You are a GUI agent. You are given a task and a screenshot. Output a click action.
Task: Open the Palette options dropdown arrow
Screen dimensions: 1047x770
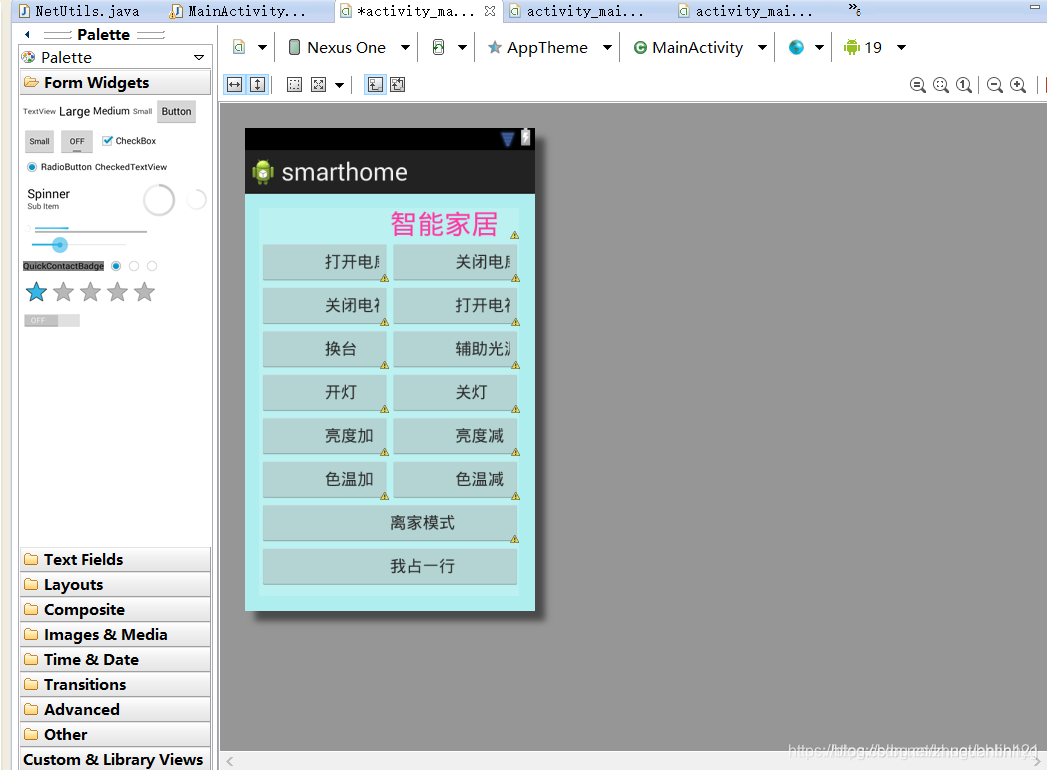(199, 57)
